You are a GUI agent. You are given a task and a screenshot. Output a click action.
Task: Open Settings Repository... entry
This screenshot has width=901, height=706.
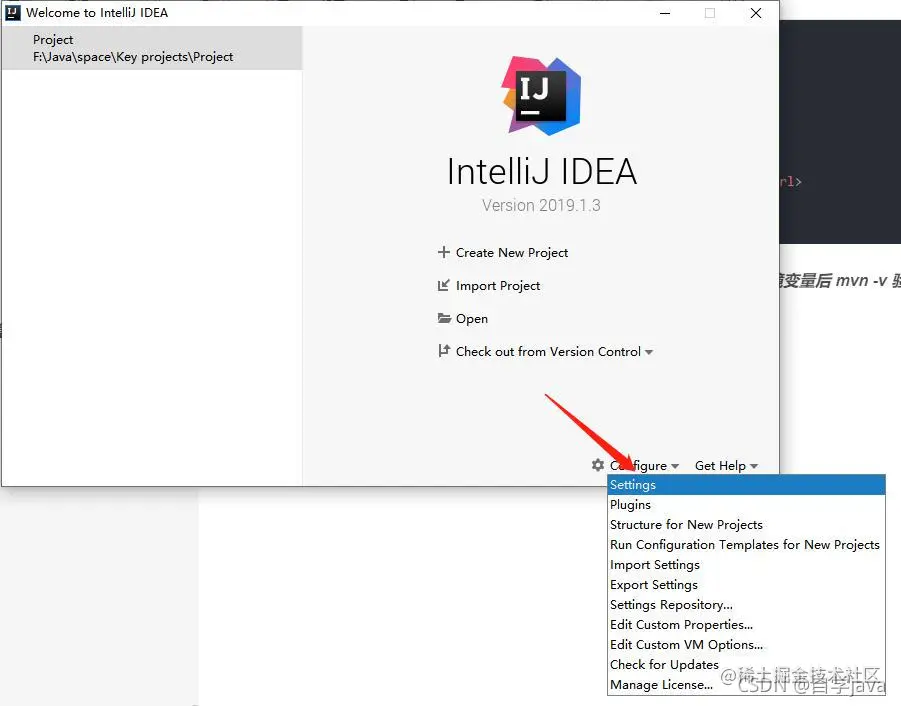click(x=746, y=604)
